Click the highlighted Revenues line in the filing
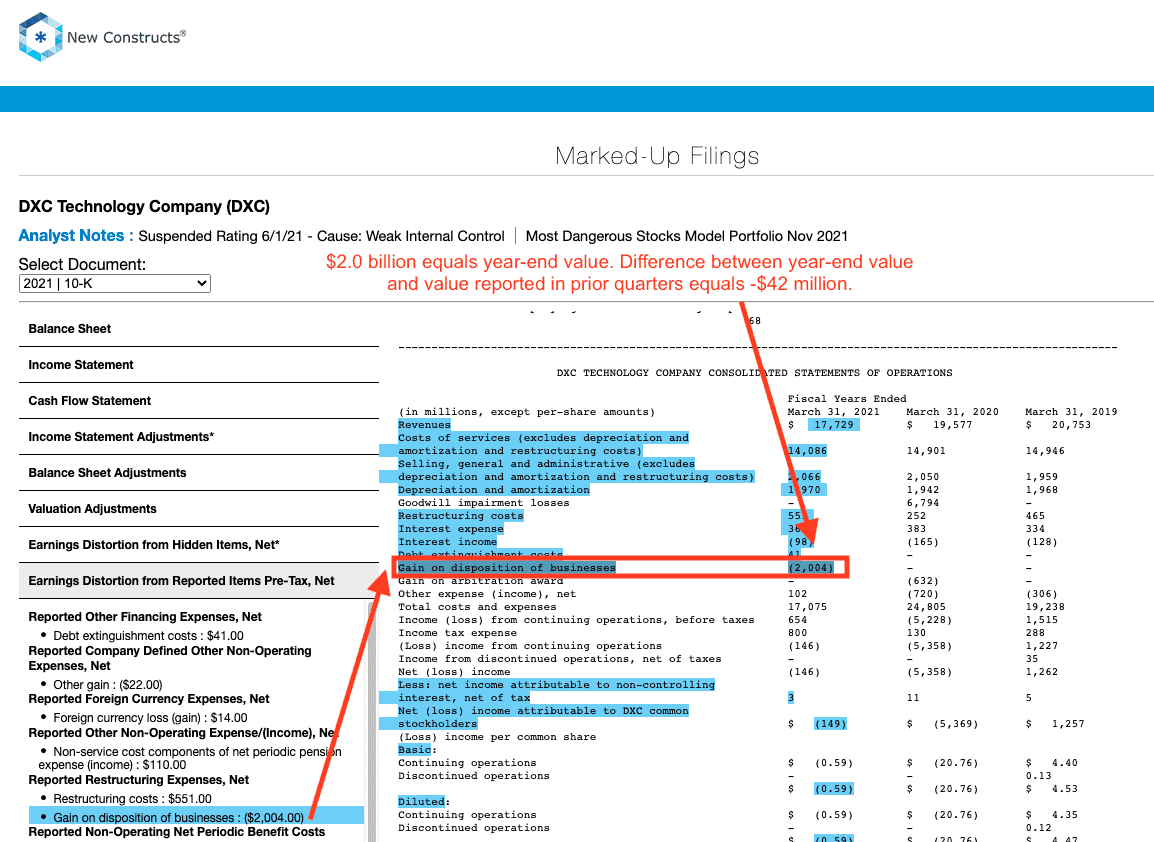1154x842 pixels. pyautogui.click(x=424, y=425)
